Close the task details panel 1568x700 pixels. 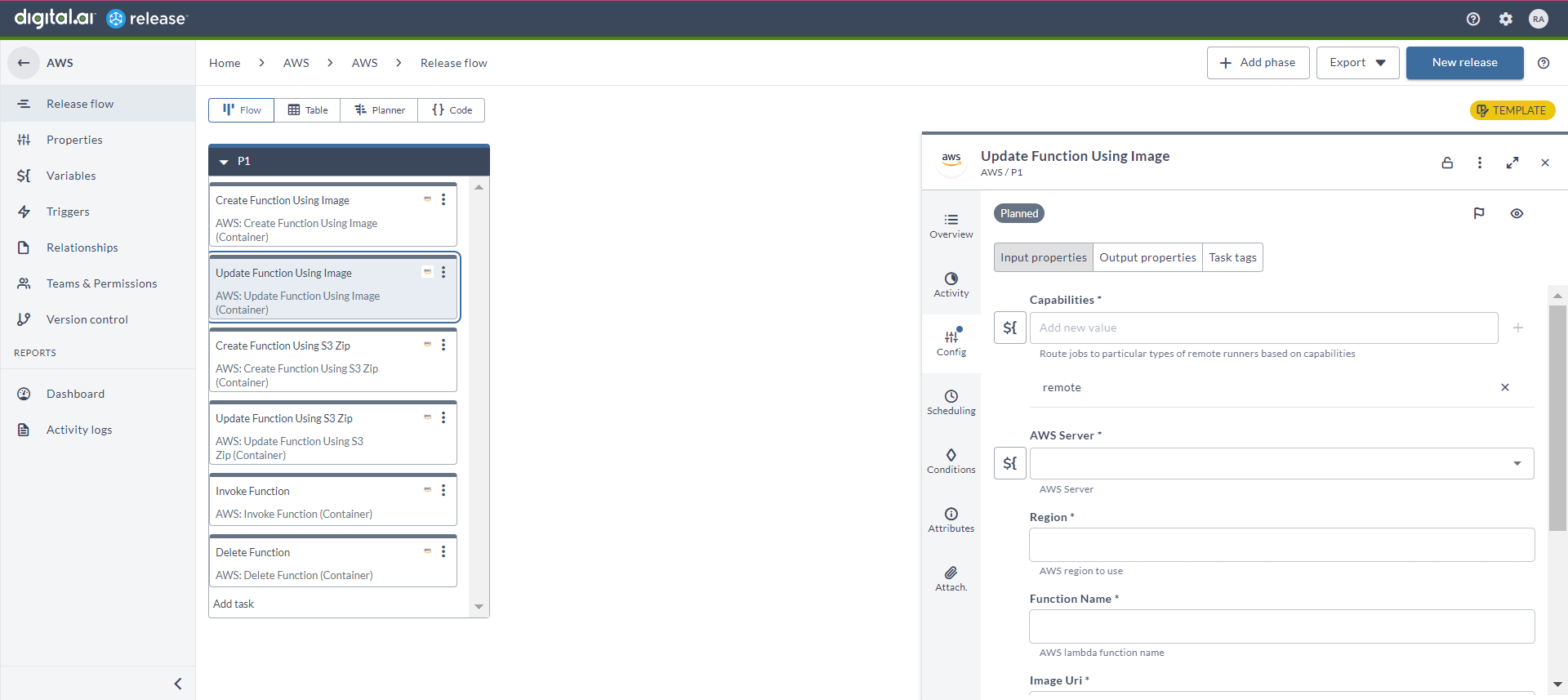pyautogui.click(x=1545, y=163)
